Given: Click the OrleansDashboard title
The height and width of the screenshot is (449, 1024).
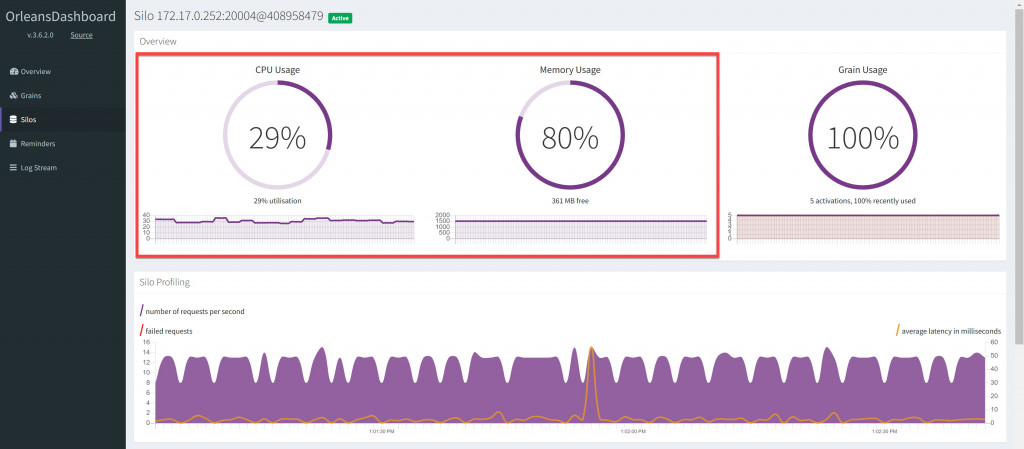Looking at the screenshot, I should pos(61,17).
